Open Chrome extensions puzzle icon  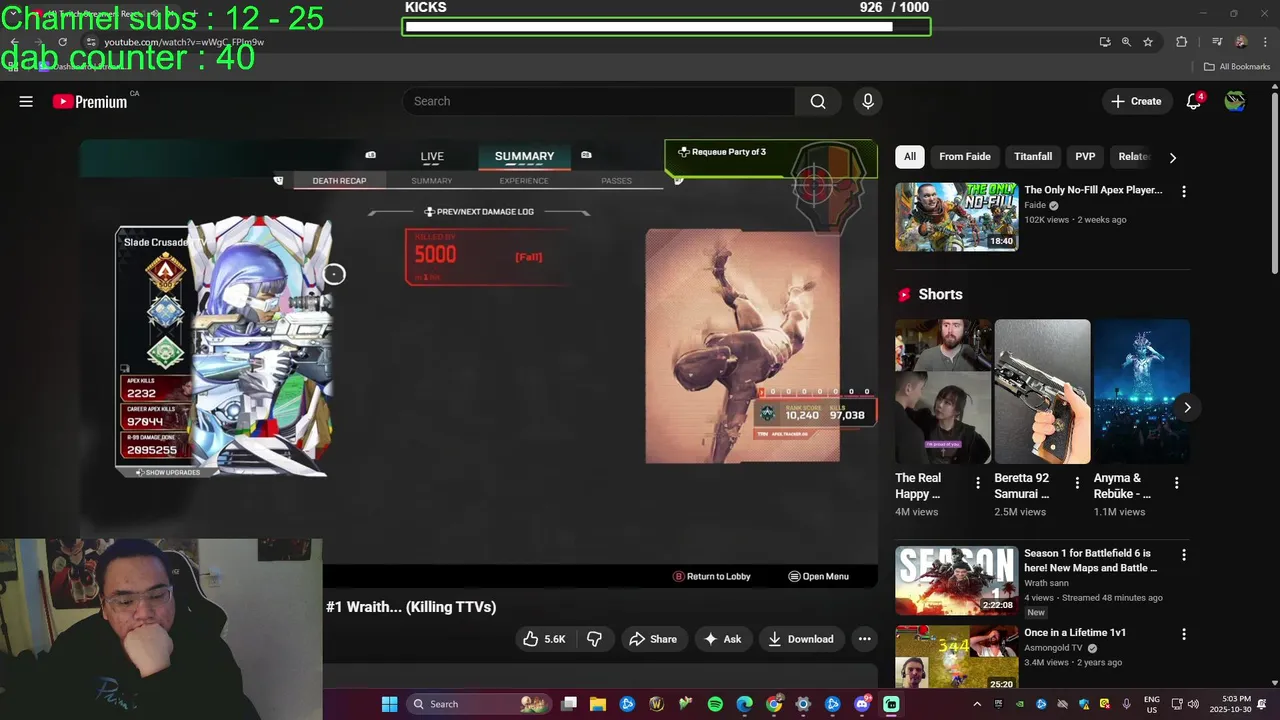(1181, 42)
